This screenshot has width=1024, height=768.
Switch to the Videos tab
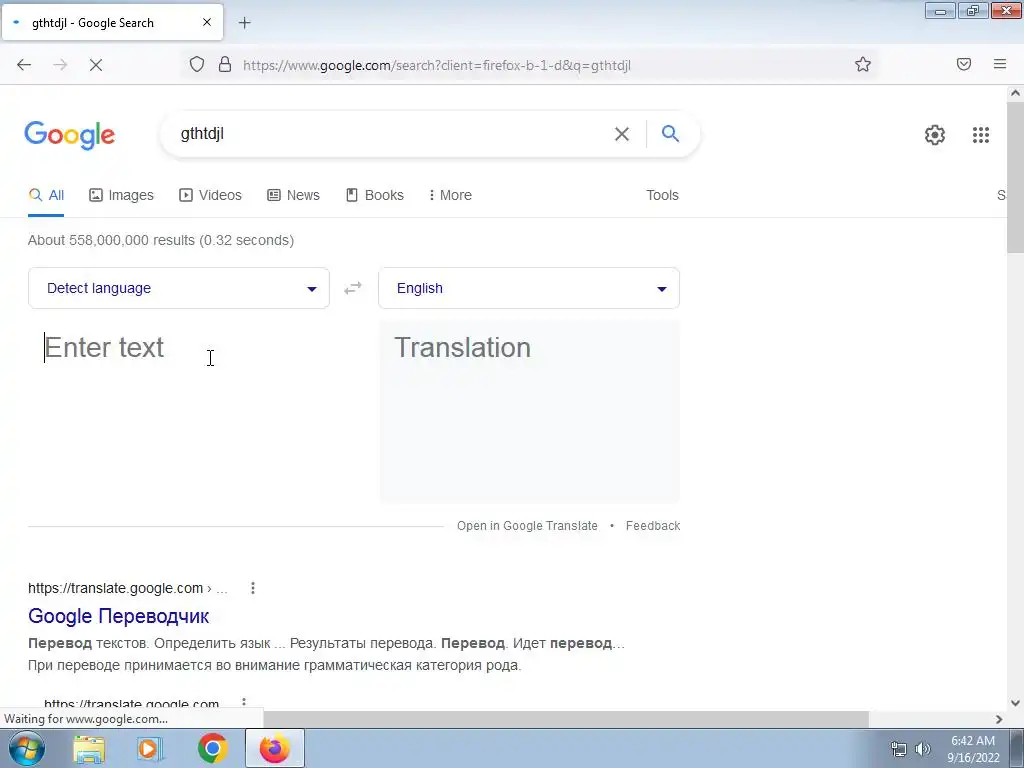point(210,195)
